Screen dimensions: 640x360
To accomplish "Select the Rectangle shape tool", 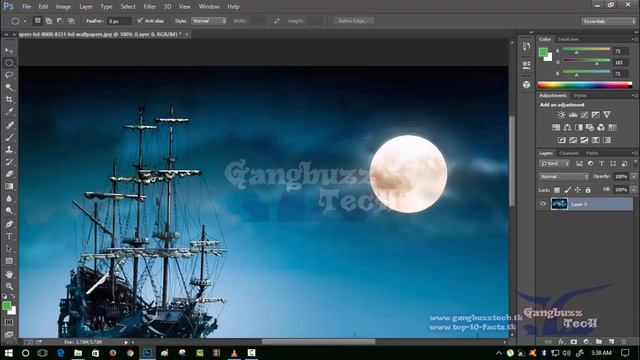I will click(x=9, y=261).
